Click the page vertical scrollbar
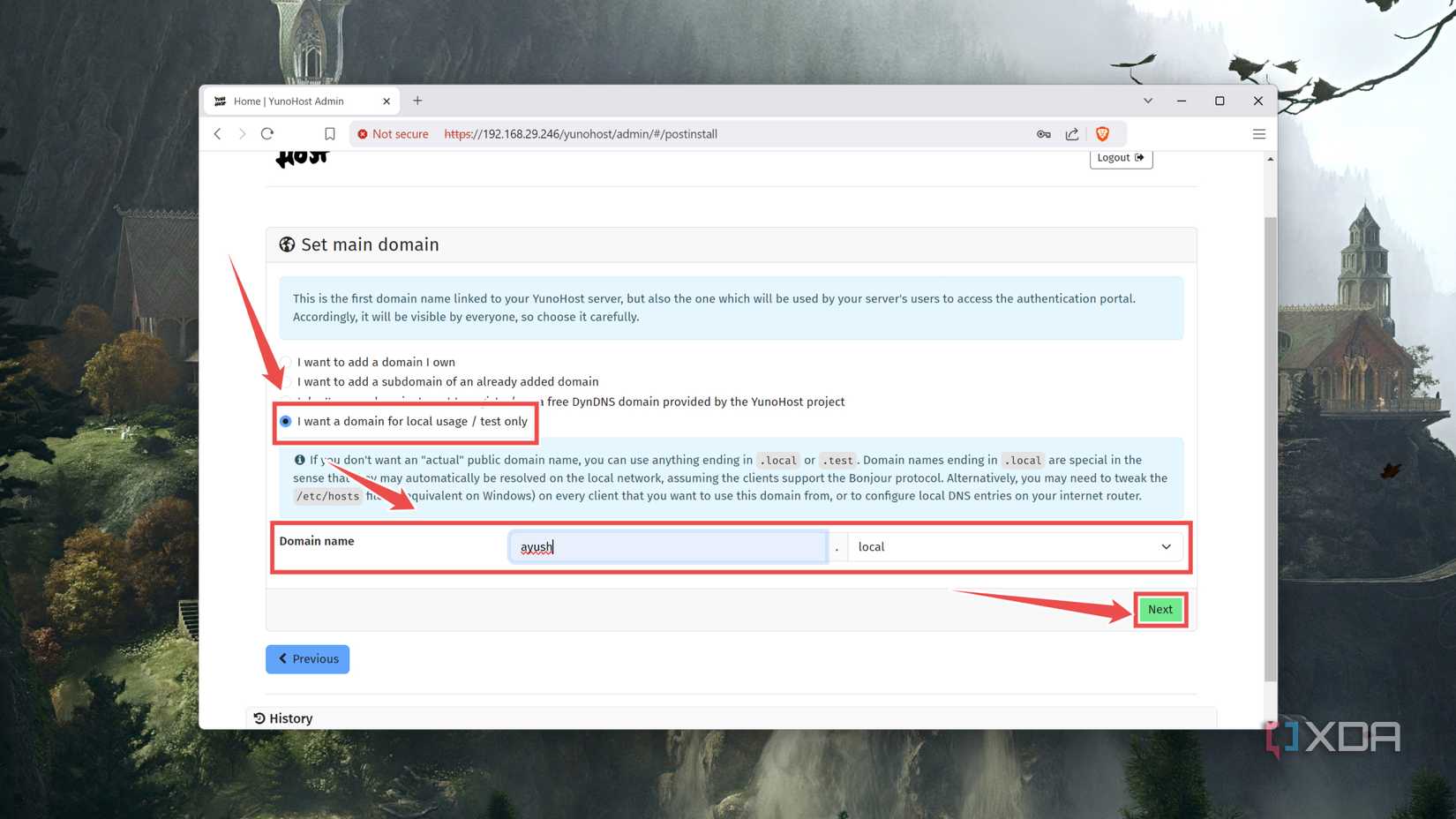 coord(1271,449)
